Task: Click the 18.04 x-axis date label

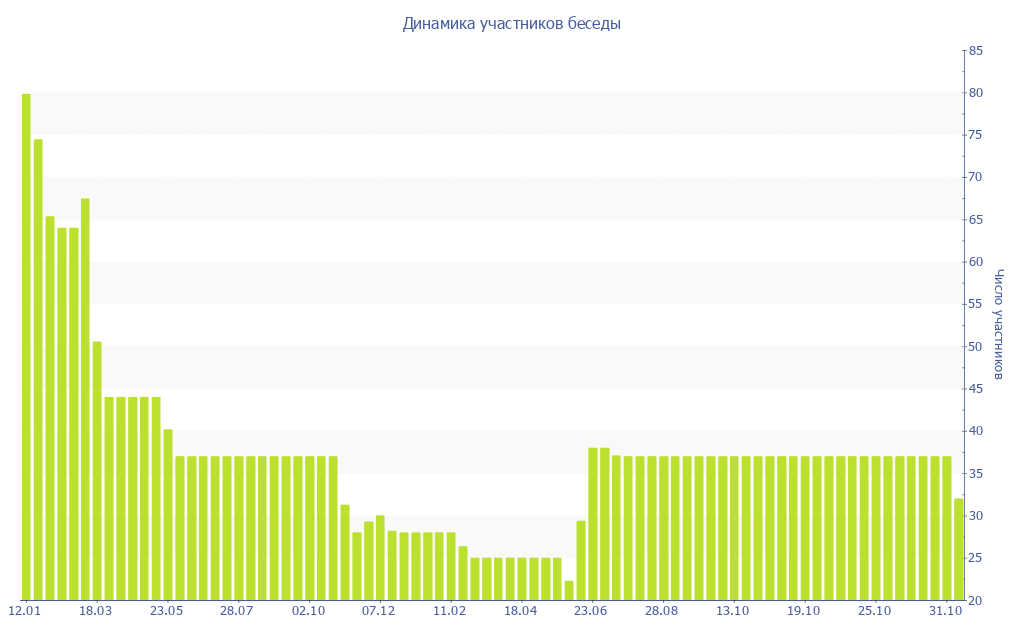Action: click(521, 610)
